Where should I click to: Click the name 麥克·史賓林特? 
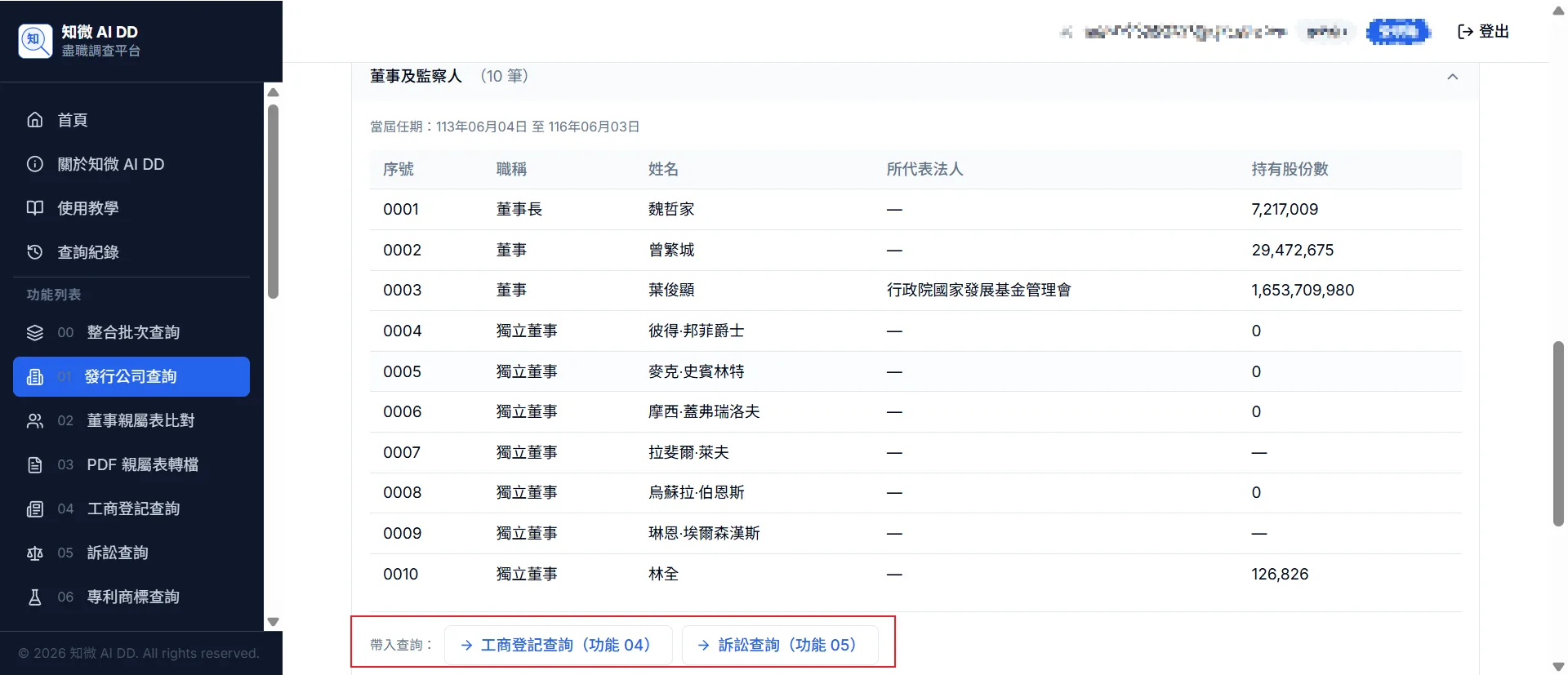(696, 371)
